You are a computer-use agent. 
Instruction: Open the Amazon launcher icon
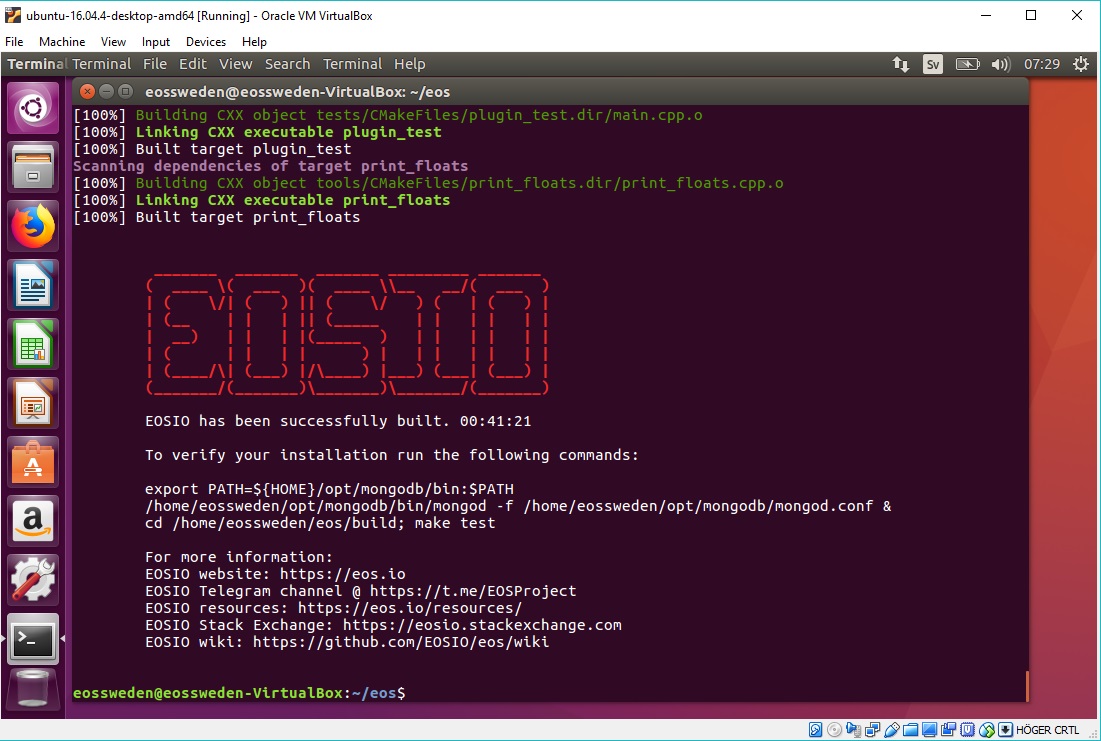click(x=33, y=521)
